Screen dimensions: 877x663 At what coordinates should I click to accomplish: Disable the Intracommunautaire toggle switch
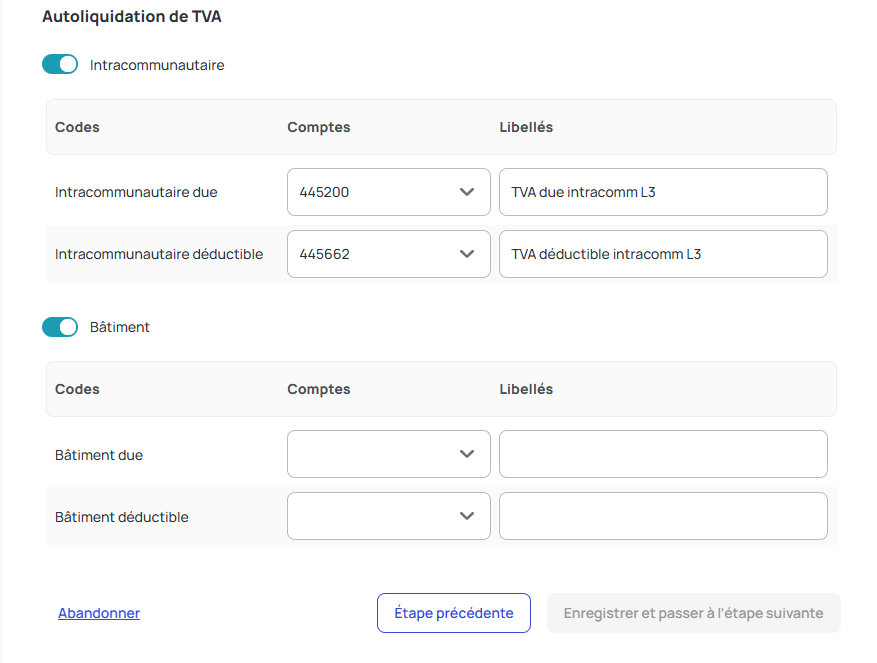[60, 65]
